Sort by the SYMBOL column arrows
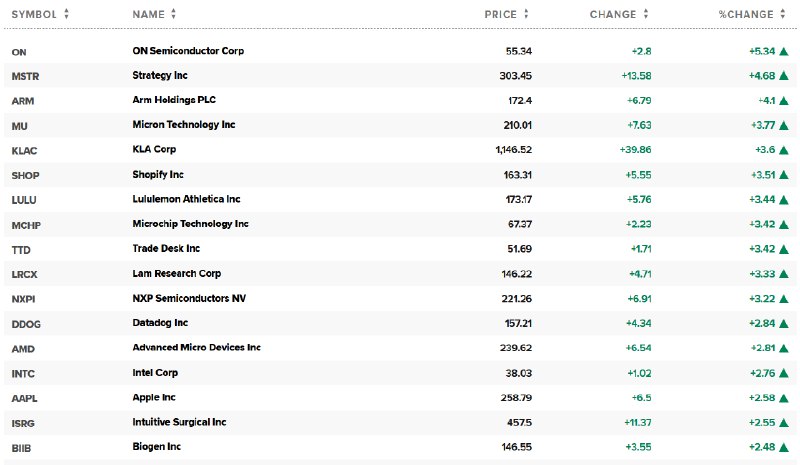This screenshot has width=800, height=465. click(x=66, y=14)
